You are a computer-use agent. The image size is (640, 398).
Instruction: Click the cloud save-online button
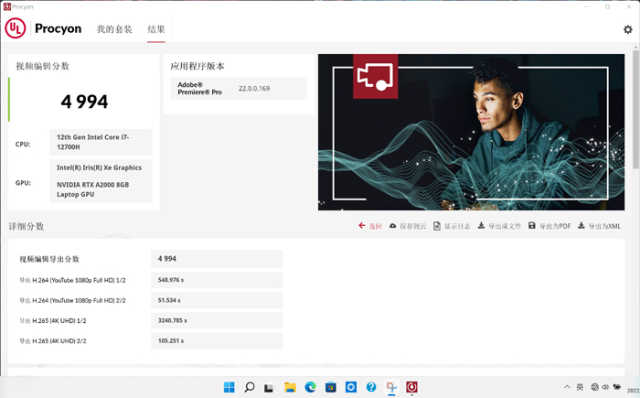tap(407, 226)
